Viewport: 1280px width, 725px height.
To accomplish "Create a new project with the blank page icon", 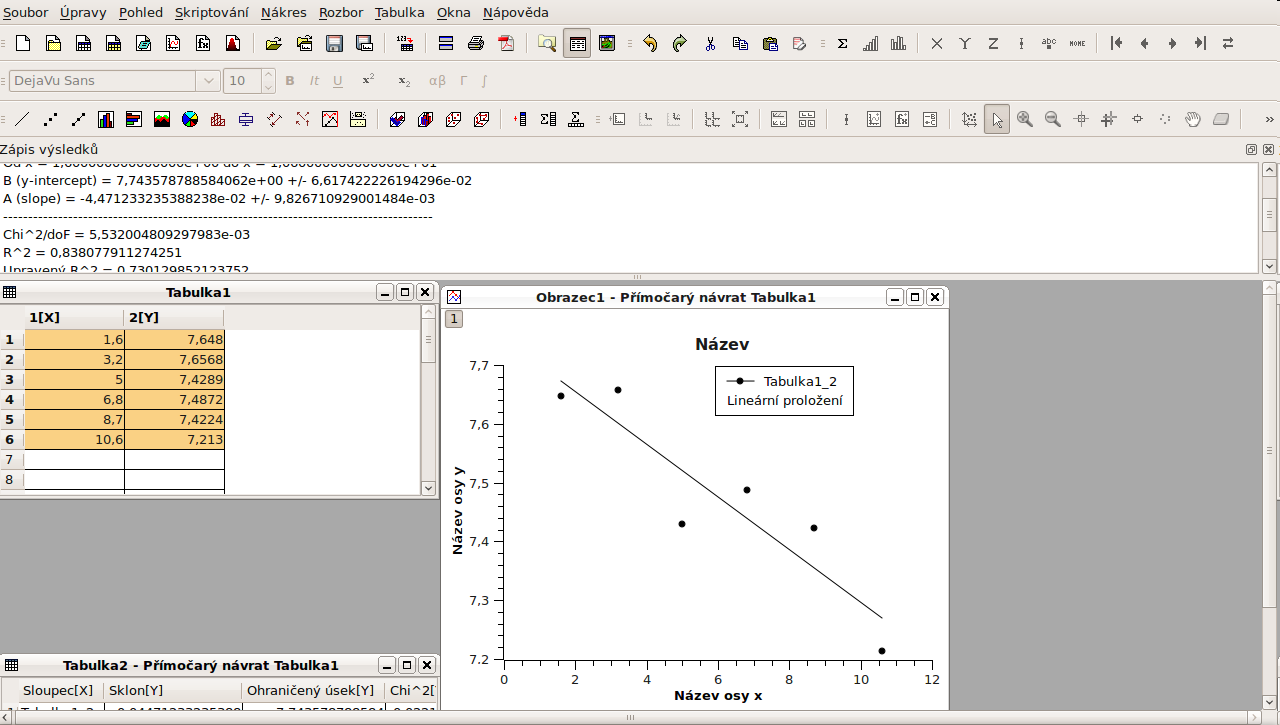I will coord(23,43).
